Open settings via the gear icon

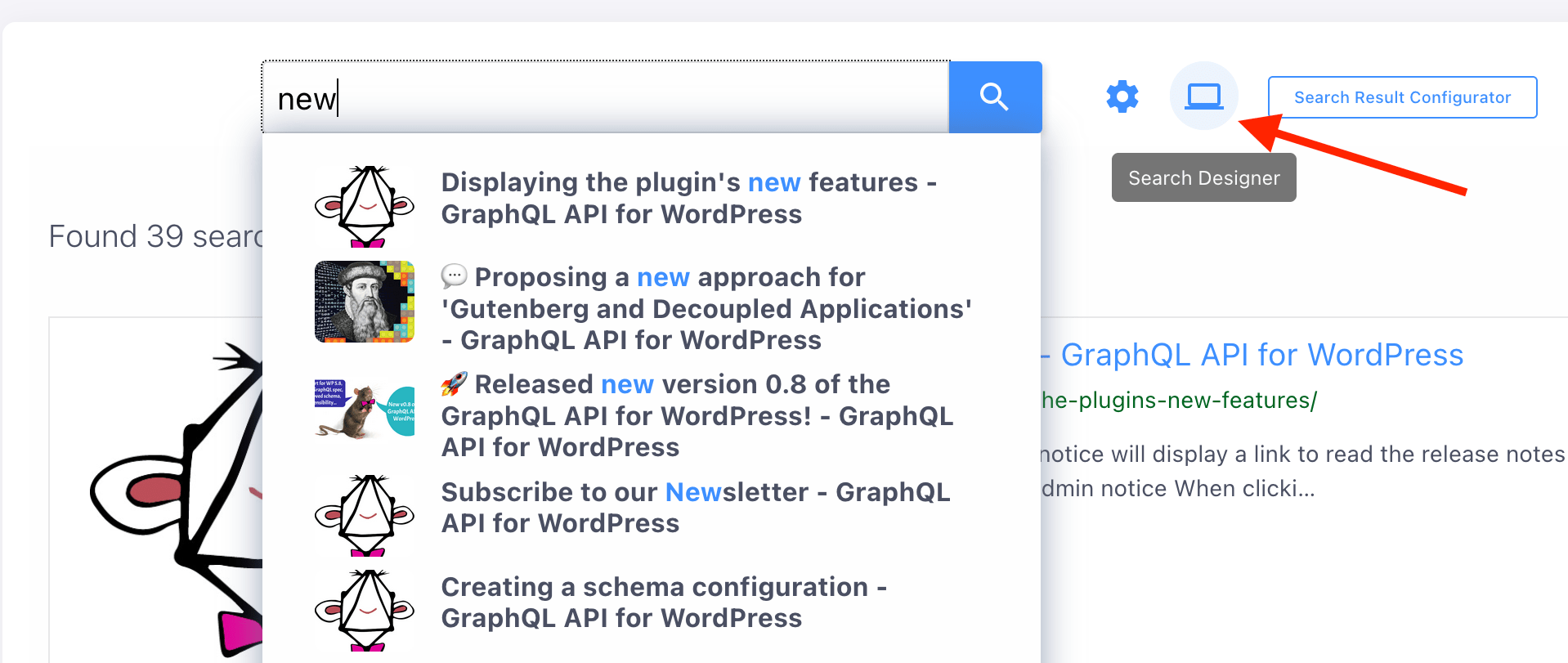coord(1122,96)
